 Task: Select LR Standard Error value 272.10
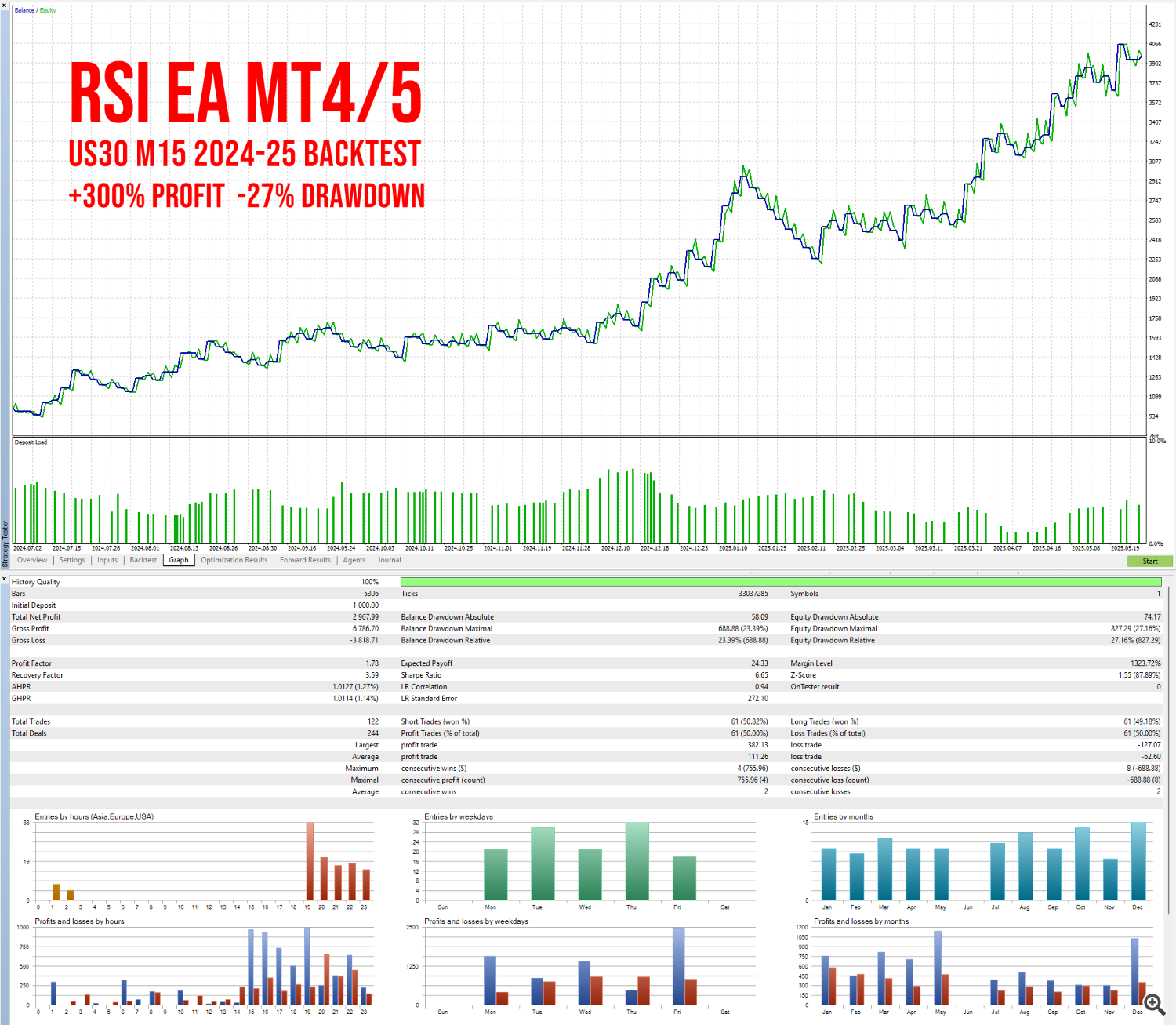pyautogui.click(x=758, y=699)
